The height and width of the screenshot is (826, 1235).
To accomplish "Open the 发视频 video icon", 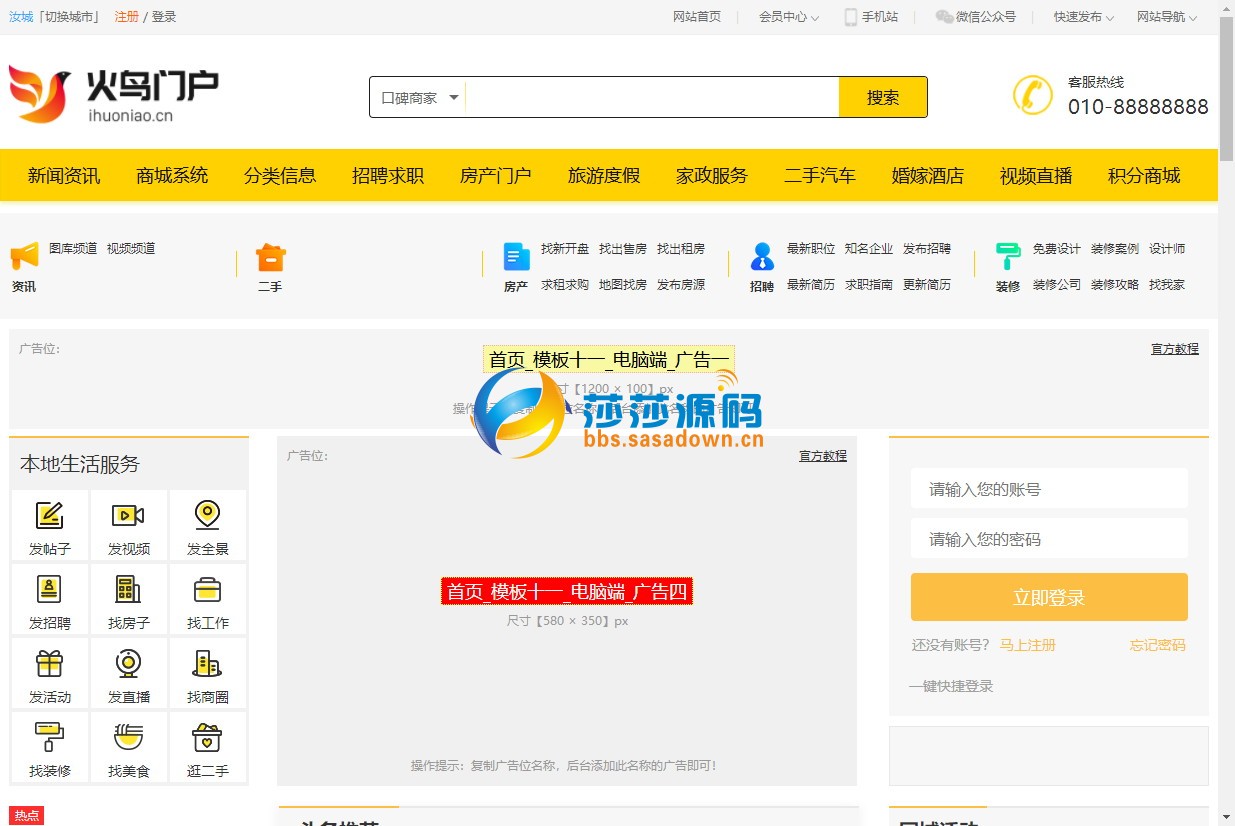I will coord(128,515).
